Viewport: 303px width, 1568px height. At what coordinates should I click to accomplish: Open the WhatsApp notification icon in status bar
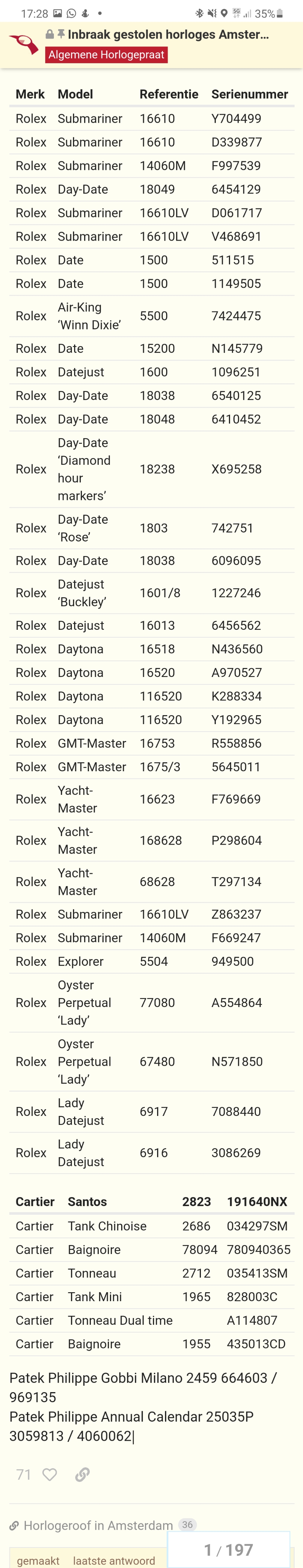[71, 13]
